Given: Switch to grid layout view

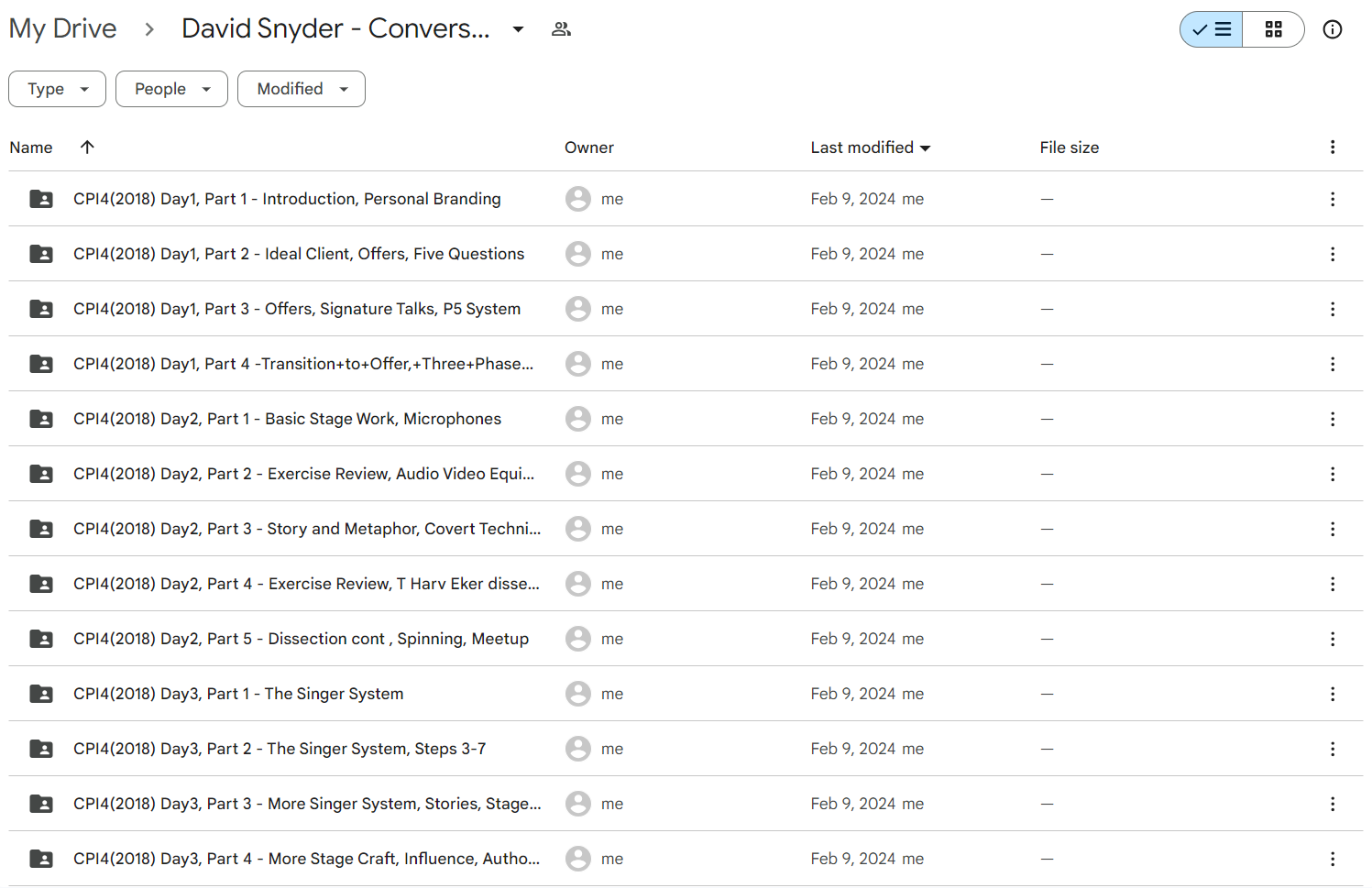Looking at the screenshot, I should tap(1273, 29).
